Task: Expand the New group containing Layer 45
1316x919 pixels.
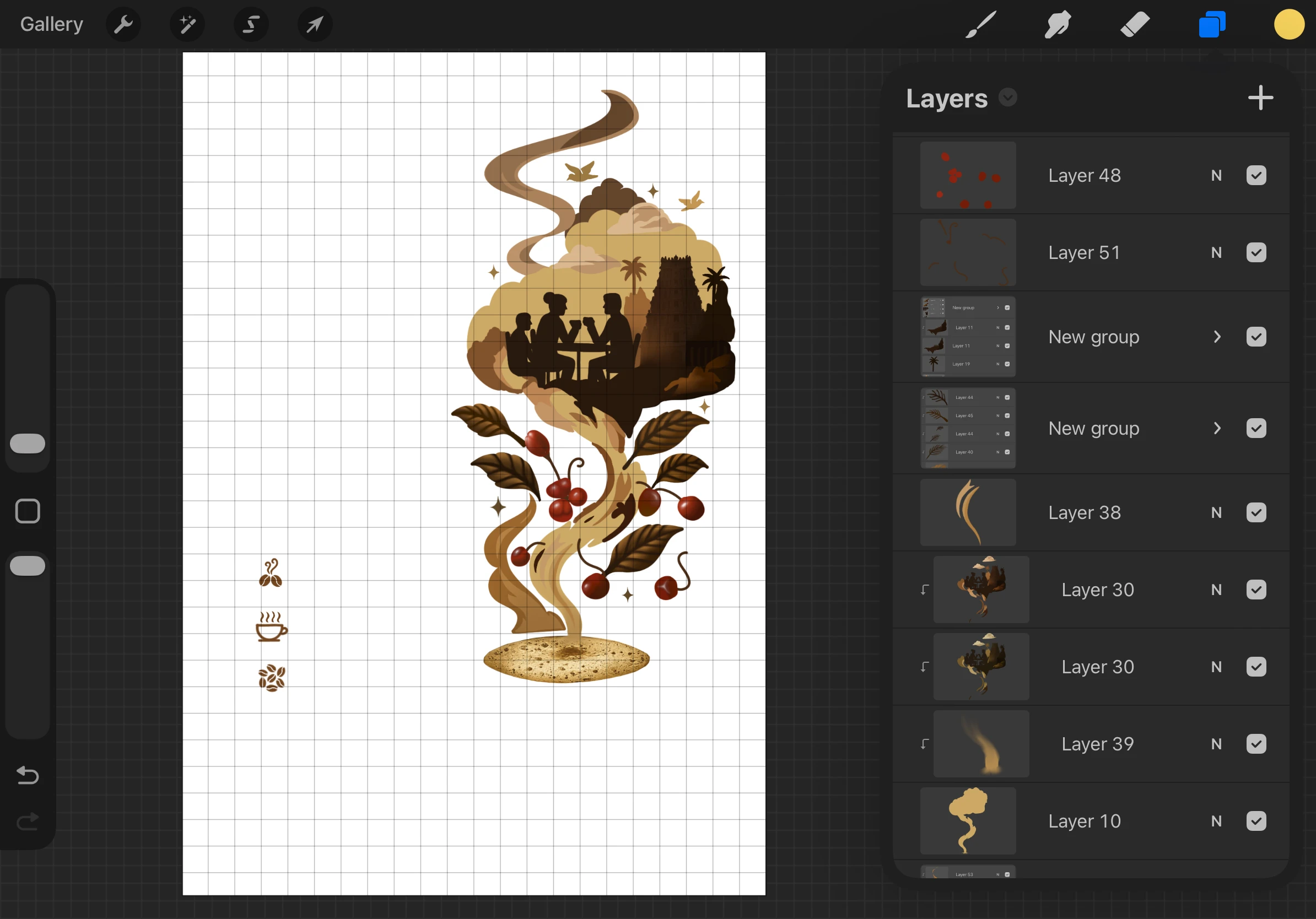Action: click(1217, 428)
